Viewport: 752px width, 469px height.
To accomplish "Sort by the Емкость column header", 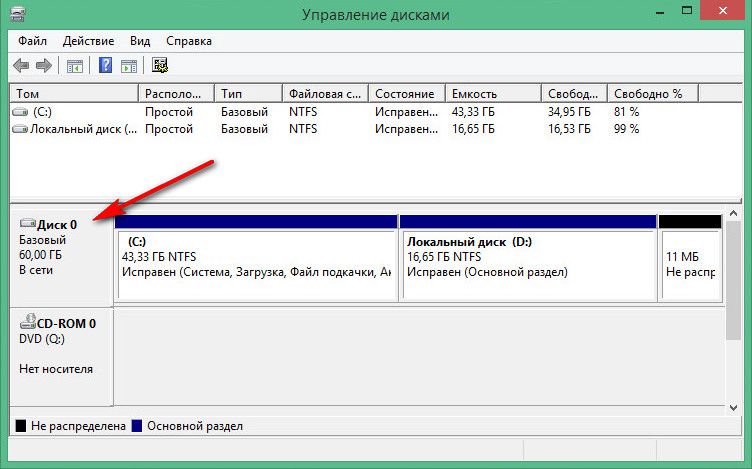I will 492,93.
